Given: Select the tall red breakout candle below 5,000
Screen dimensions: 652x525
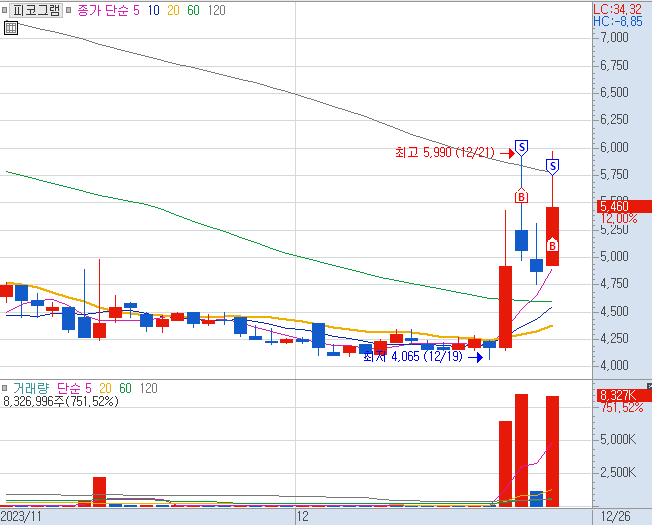Looking at the screenshot, I should pyautogui.click(x=505, y=307).
